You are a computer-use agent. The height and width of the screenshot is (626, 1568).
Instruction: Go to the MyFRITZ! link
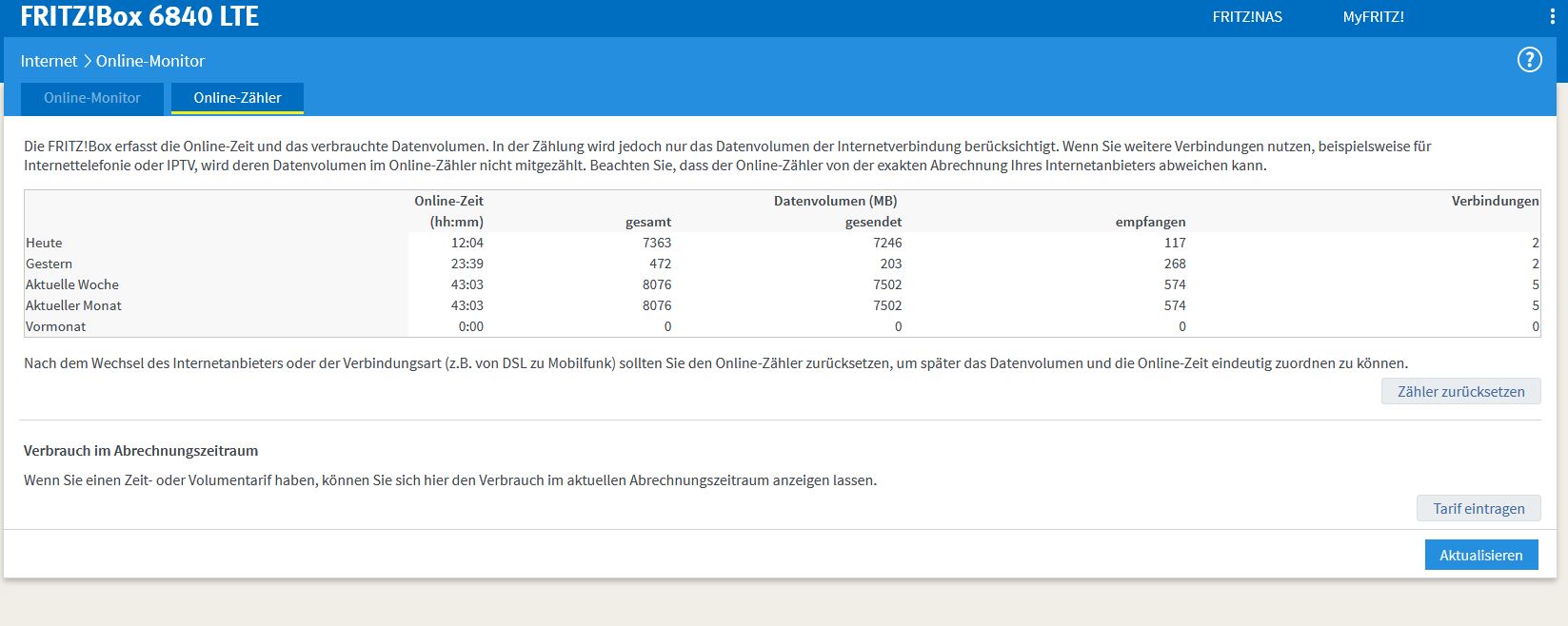click(x=1373, y=17)
